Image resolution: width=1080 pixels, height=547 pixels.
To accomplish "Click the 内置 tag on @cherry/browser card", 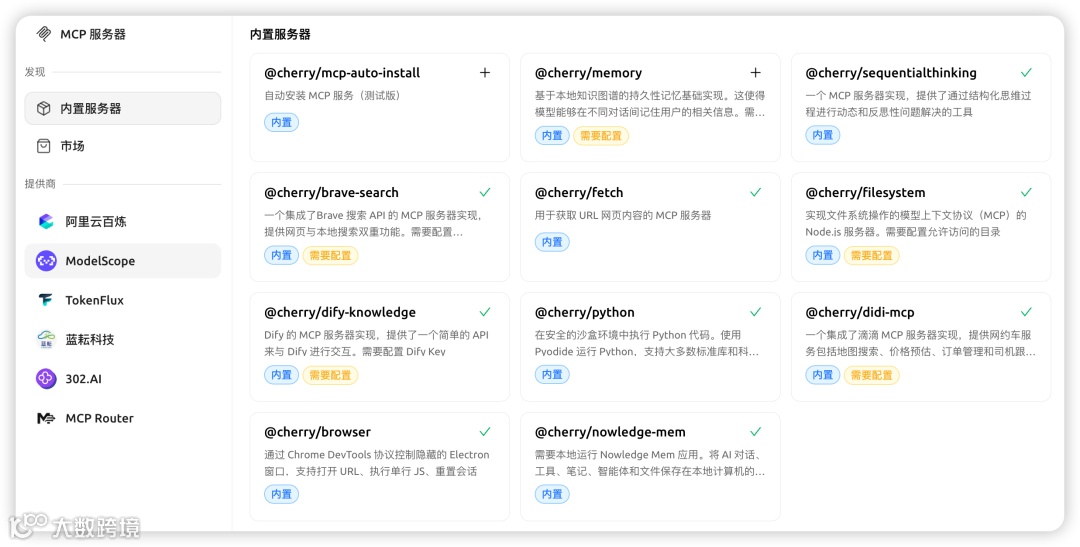I will click(282, 494).
